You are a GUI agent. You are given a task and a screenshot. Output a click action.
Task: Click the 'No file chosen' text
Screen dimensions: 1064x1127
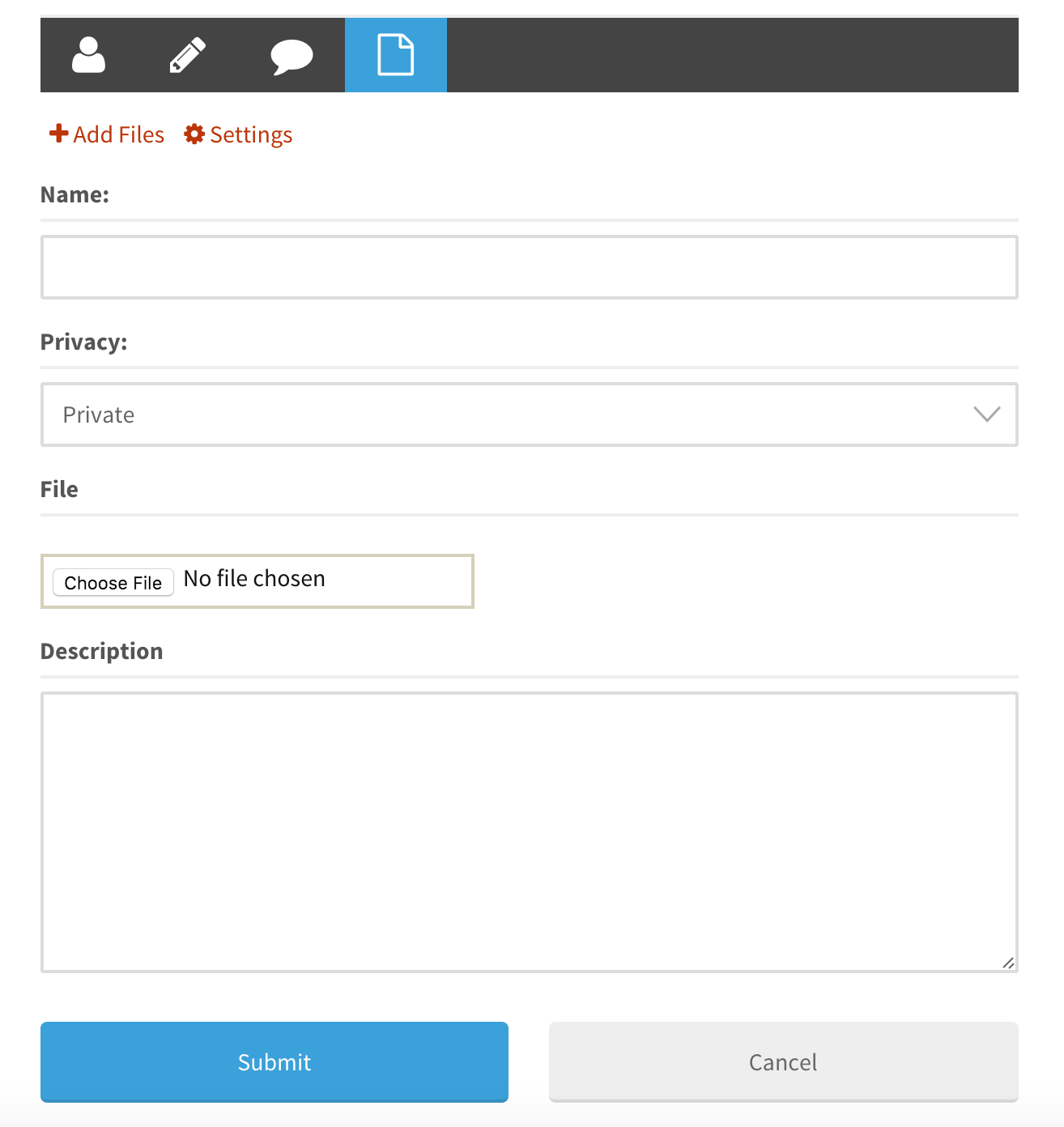tap(254, 579)
